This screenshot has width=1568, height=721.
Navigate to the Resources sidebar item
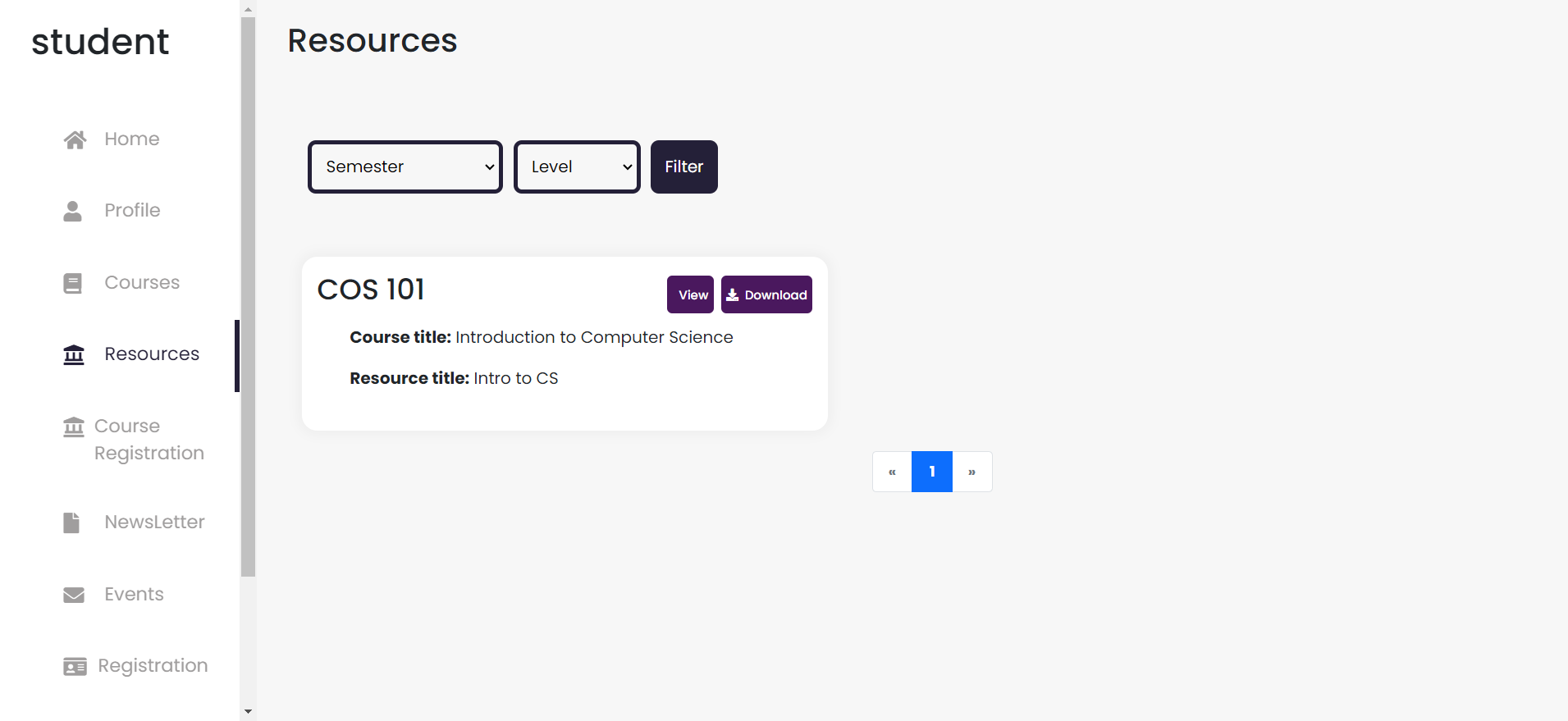pos(151,354)
